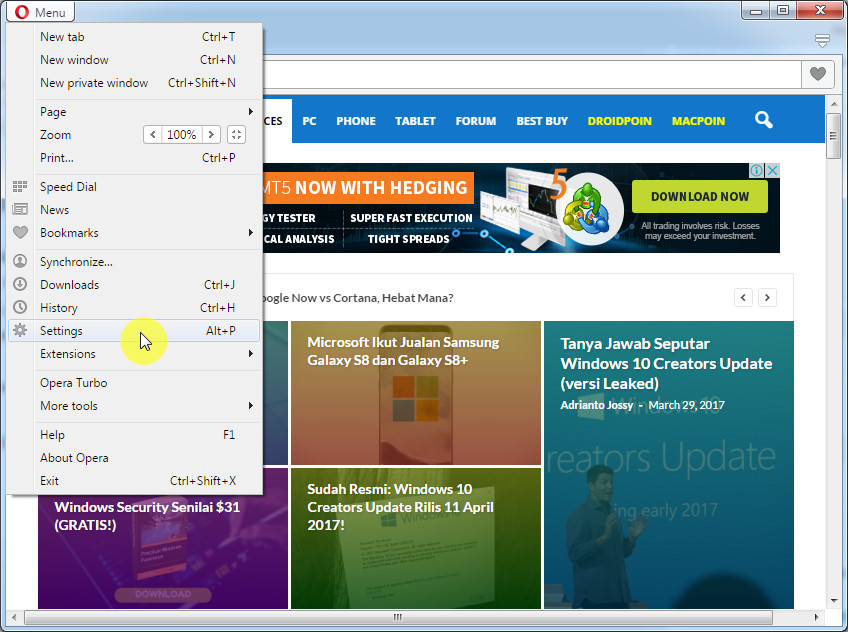Click the Bookmarks heart icon in menu

pos(20,232)
